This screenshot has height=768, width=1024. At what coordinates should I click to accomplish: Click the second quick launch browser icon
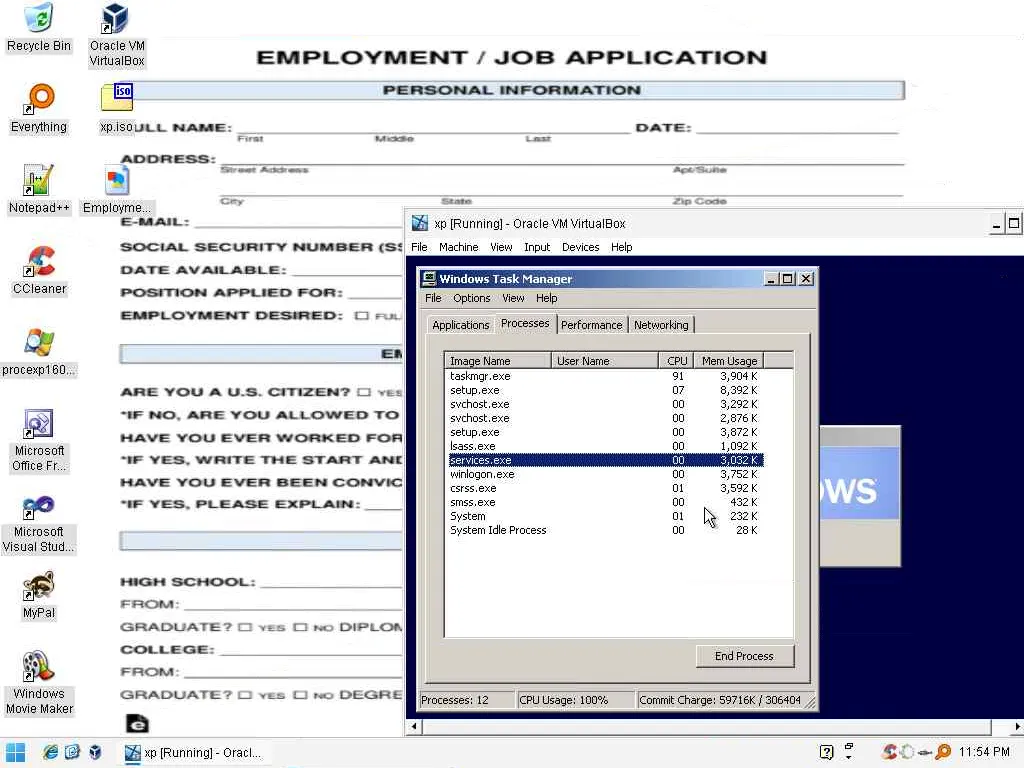[72, 752]
